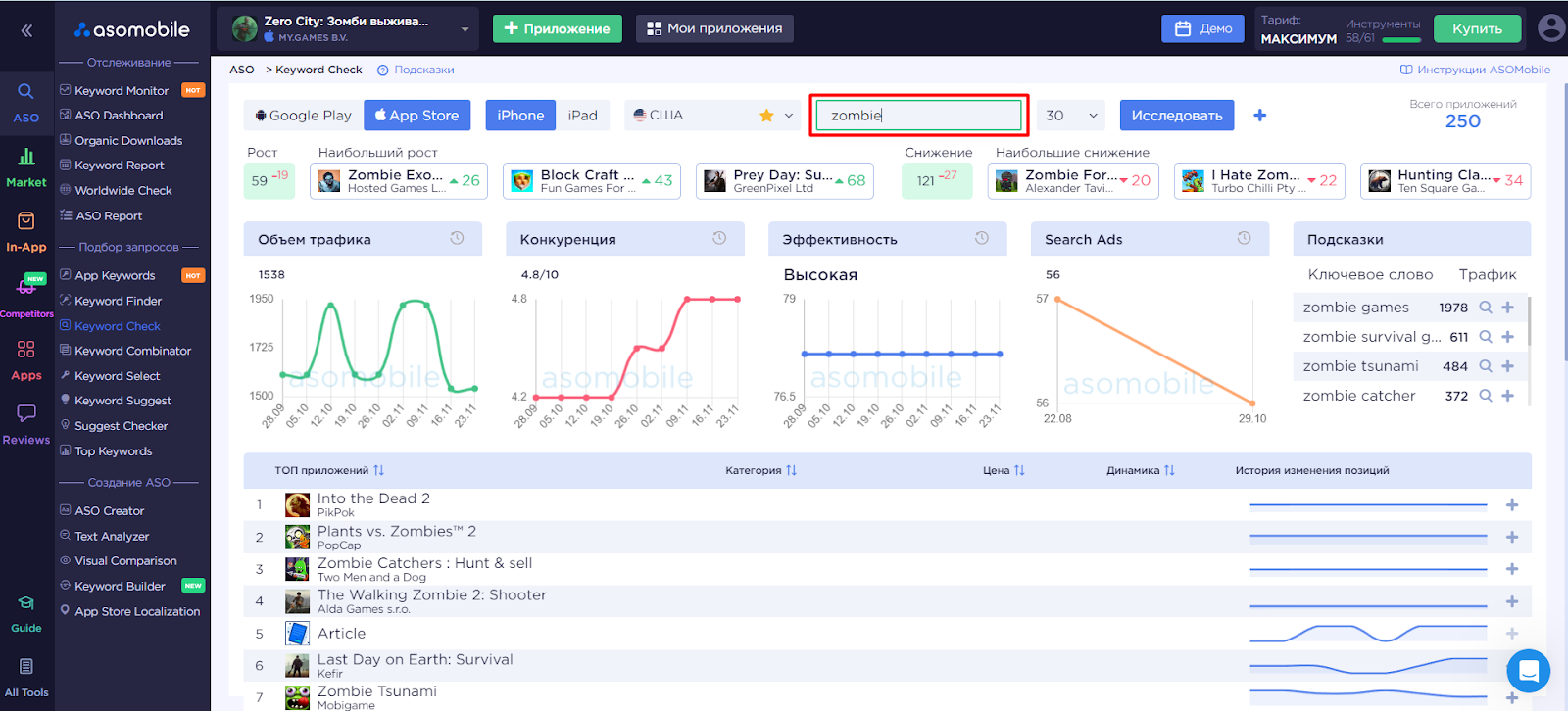Click the Демо button
1568x711 pixels.
click(1203, 28)
